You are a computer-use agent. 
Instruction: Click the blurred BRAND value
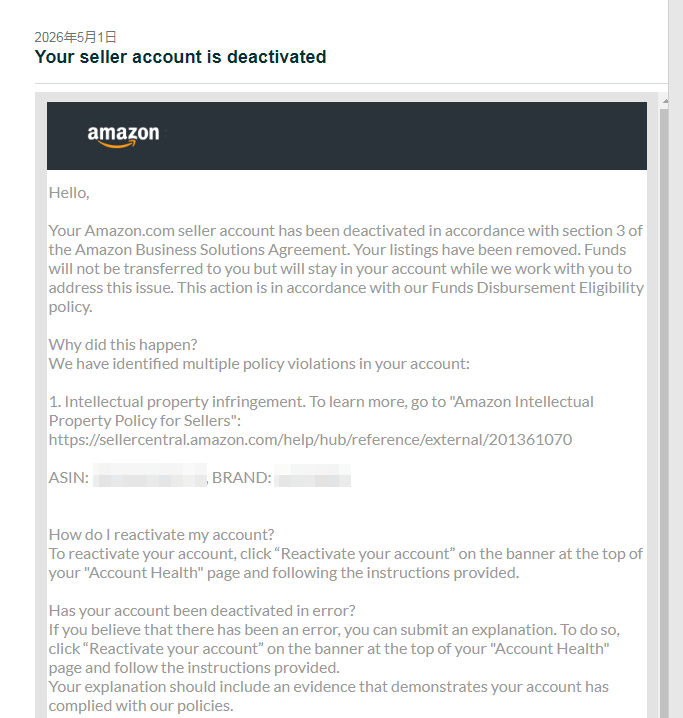tap(313, 475)
